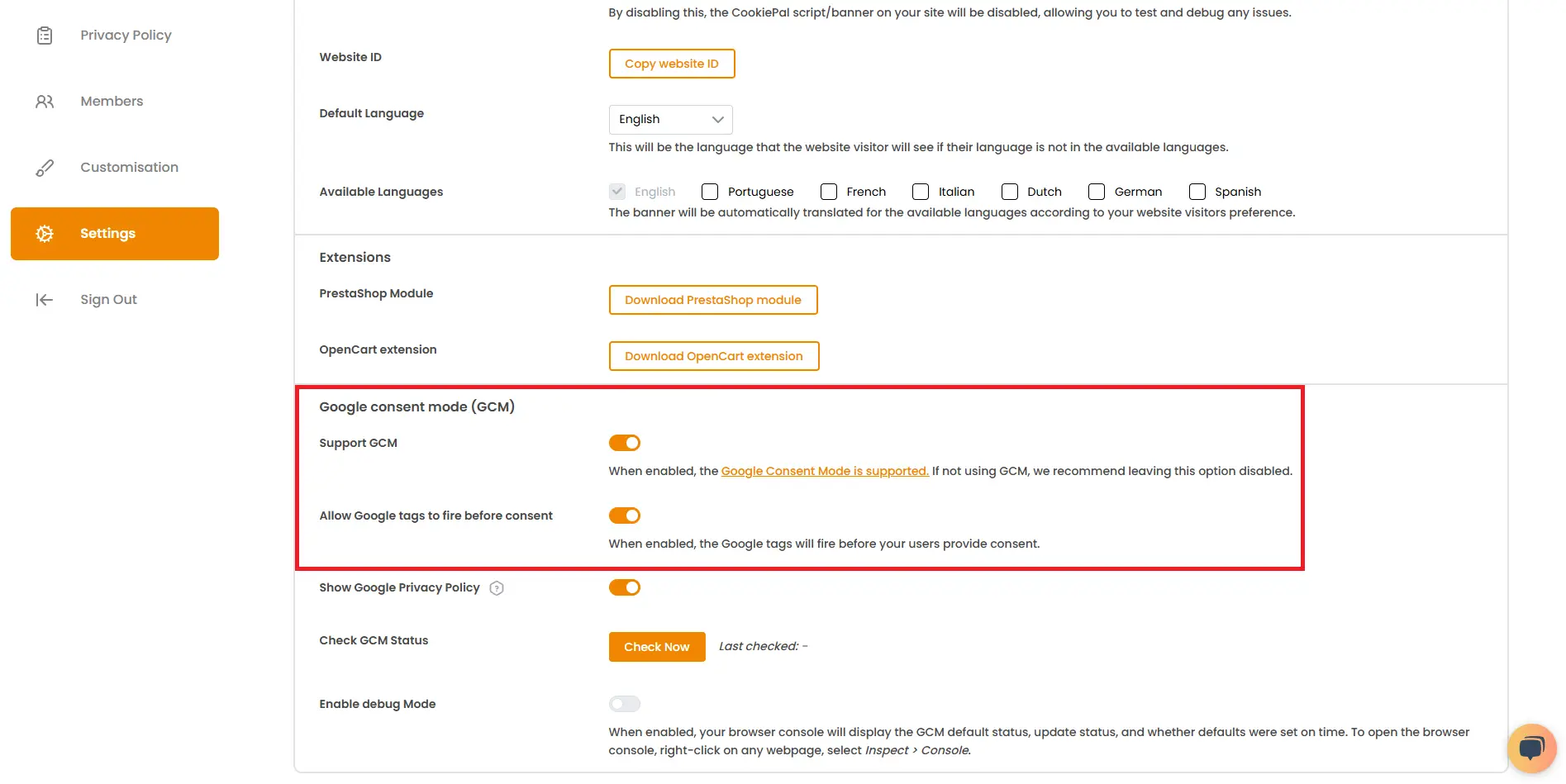
Task: Download the OpenCart extension
Action: pyautogui.click(x=713, y=355)
